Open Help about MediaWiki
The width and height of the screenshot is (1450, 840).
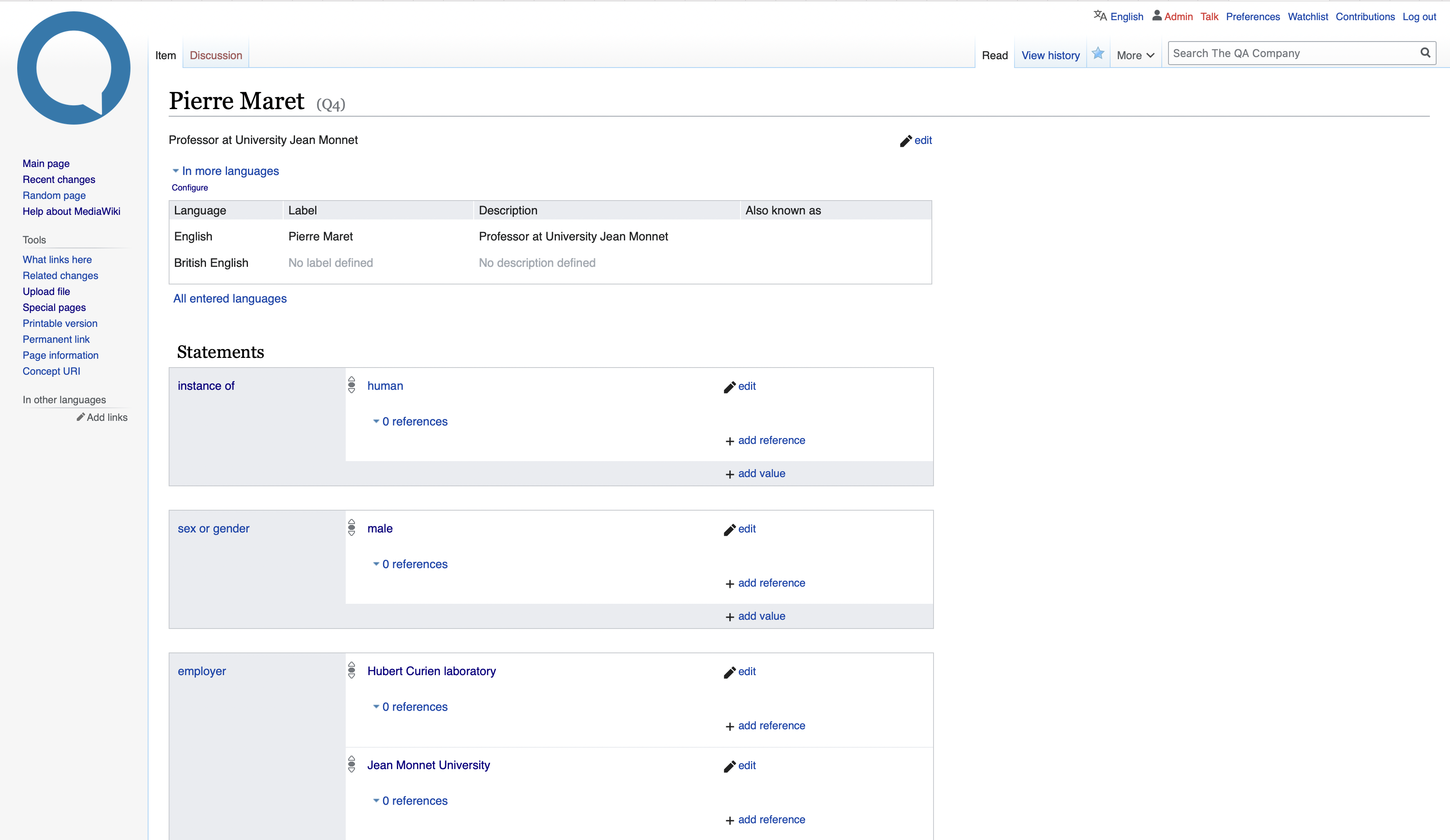[71, 211]
